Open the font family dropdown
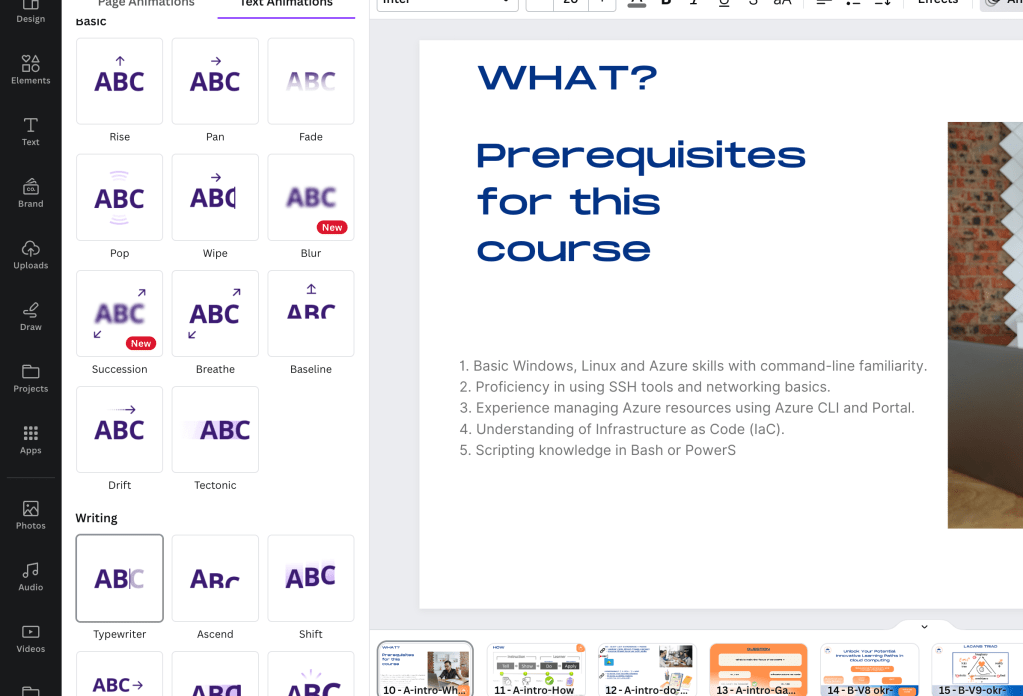Viewport: 1023px width, 696px height. (x=448, y=3)
